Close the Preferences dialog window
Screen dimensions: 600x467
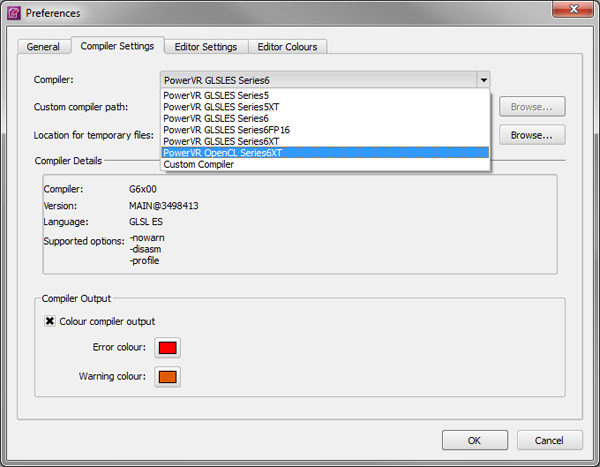(573, 9)
